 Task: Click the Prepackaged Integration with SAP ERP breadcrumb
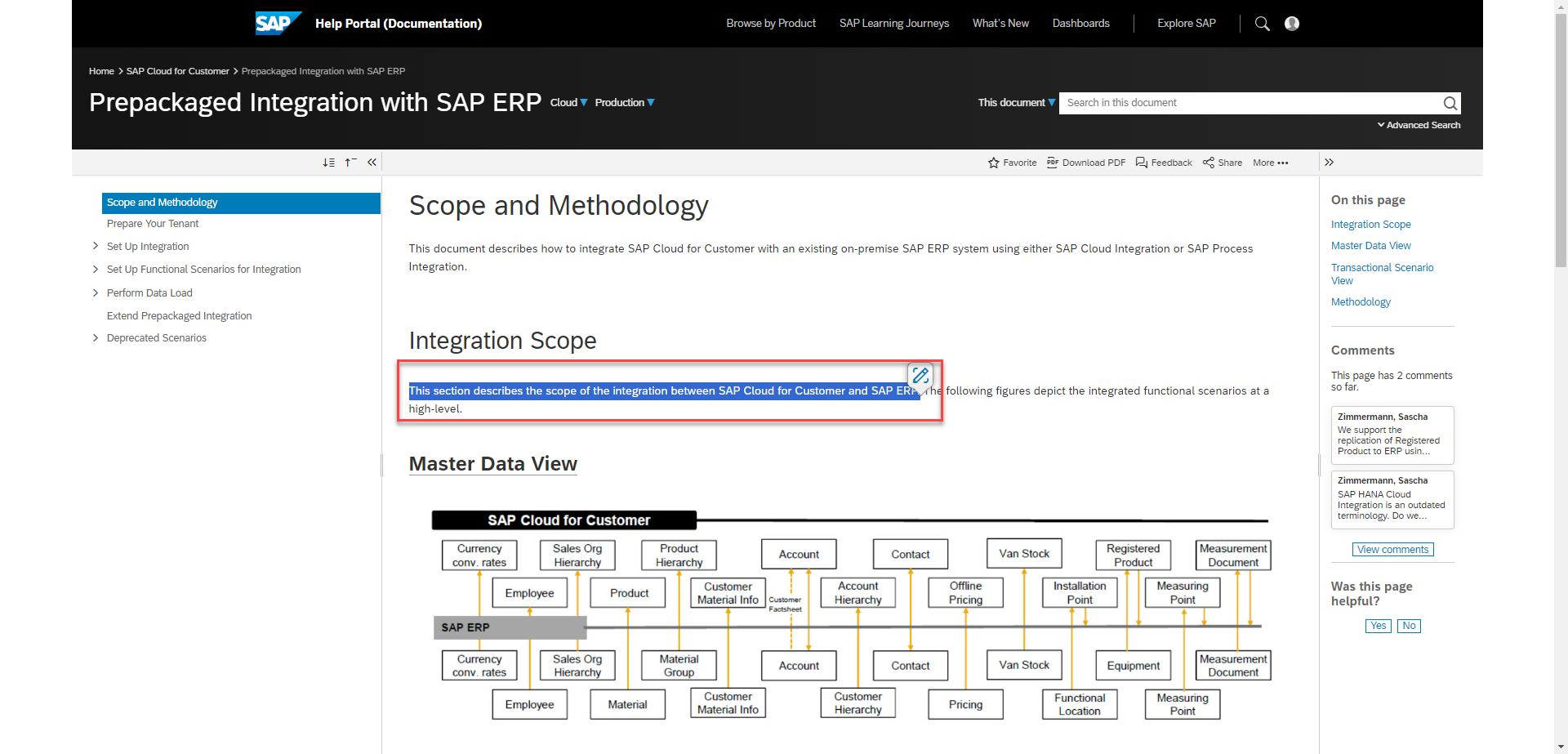323,71
